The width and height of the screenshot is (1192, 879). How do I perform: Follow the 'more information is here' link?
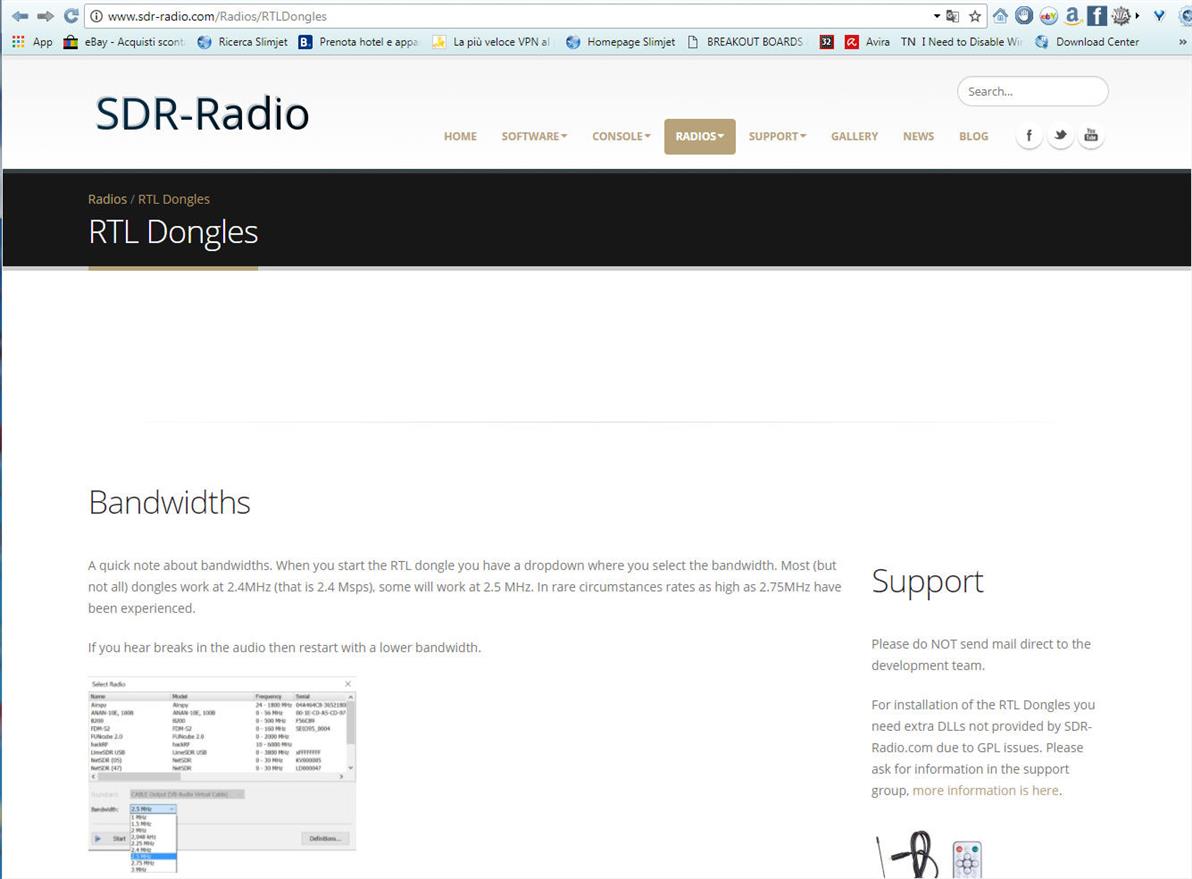[x=985, y=790]
